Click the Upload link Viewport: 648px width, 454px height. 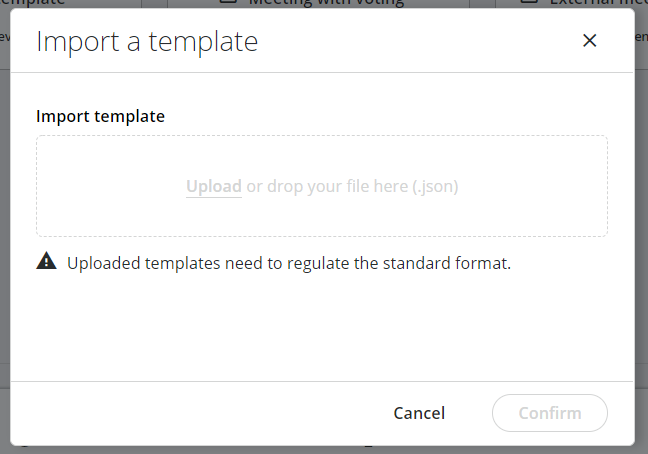click(213, 186)
